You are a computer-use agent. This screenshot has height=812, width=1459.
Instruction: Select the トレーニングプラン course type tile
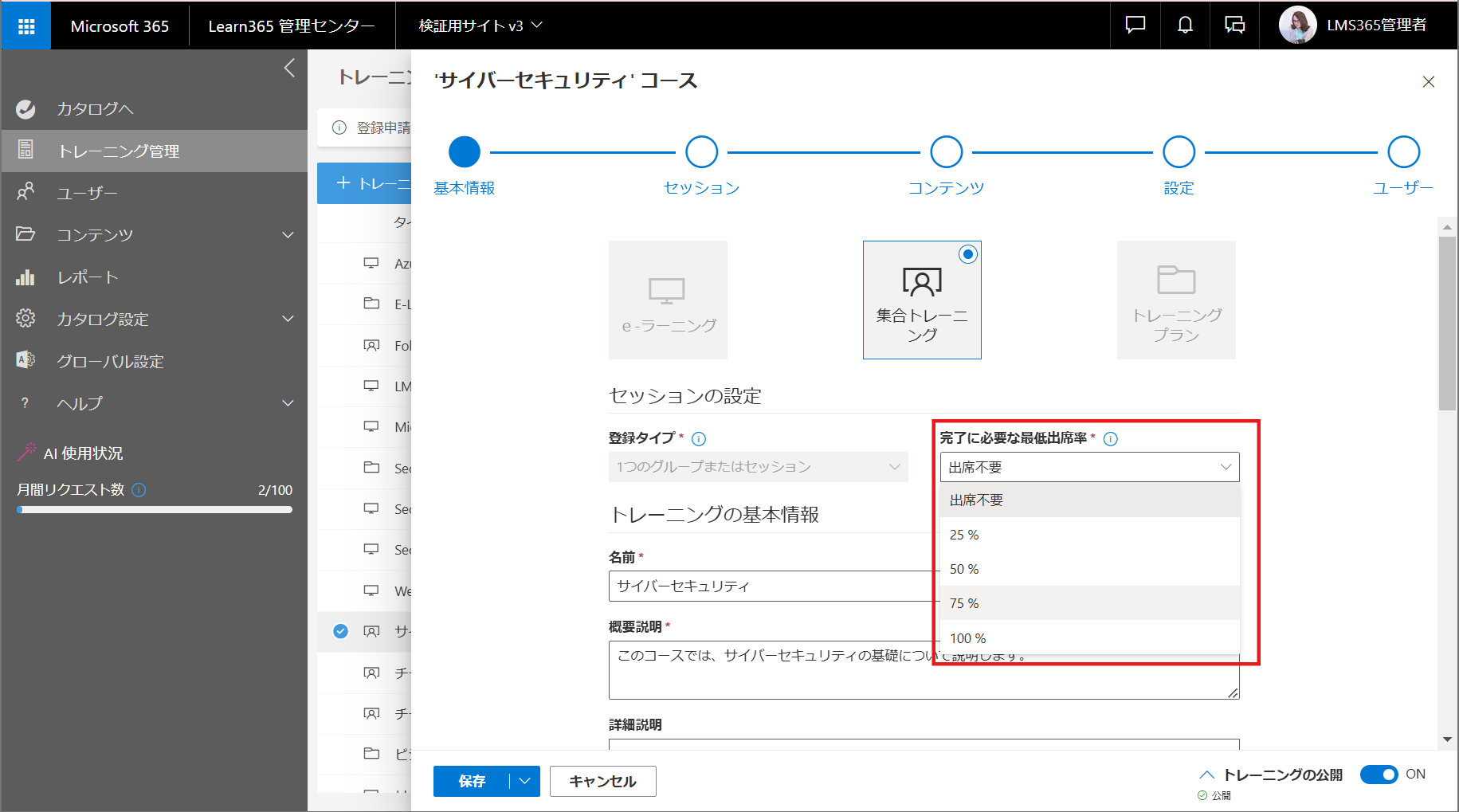pos(1176,300)
